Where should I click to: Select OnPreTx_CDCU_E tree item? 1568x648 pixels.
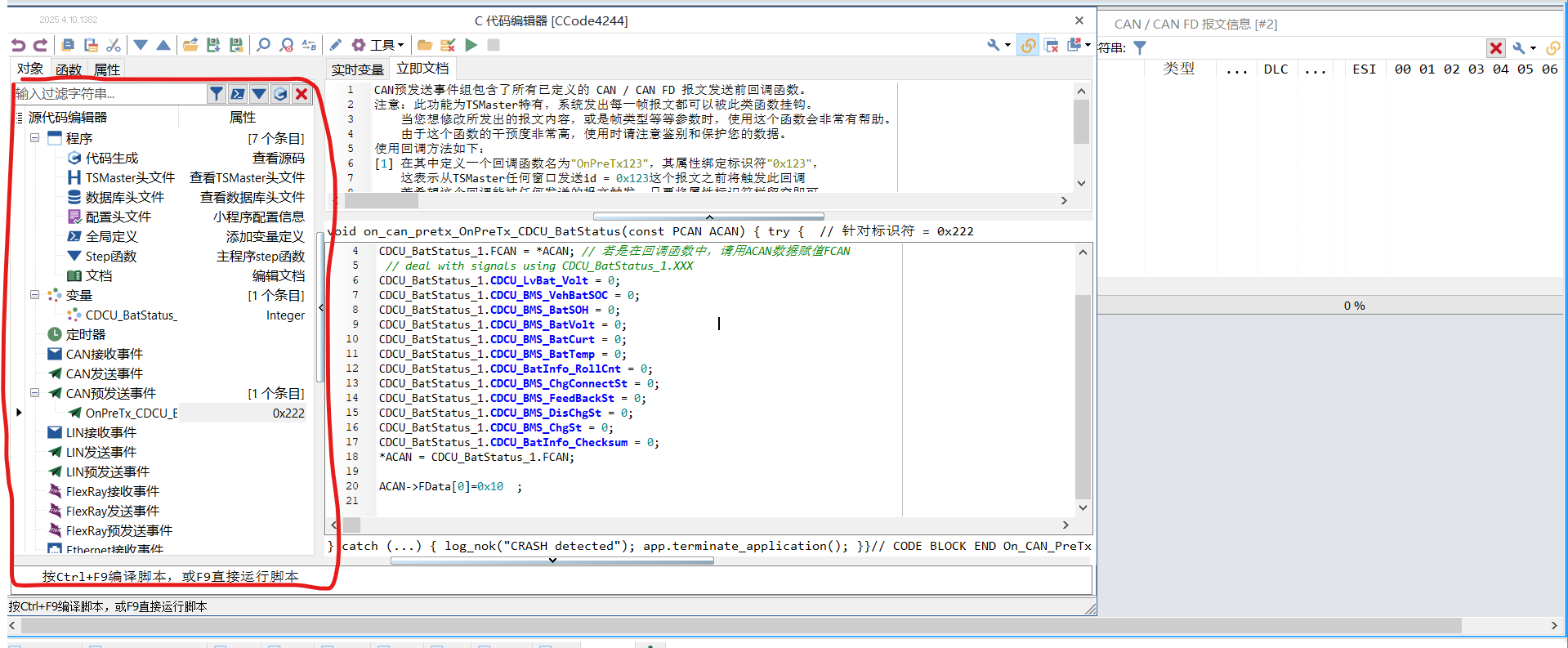(132, 413)
